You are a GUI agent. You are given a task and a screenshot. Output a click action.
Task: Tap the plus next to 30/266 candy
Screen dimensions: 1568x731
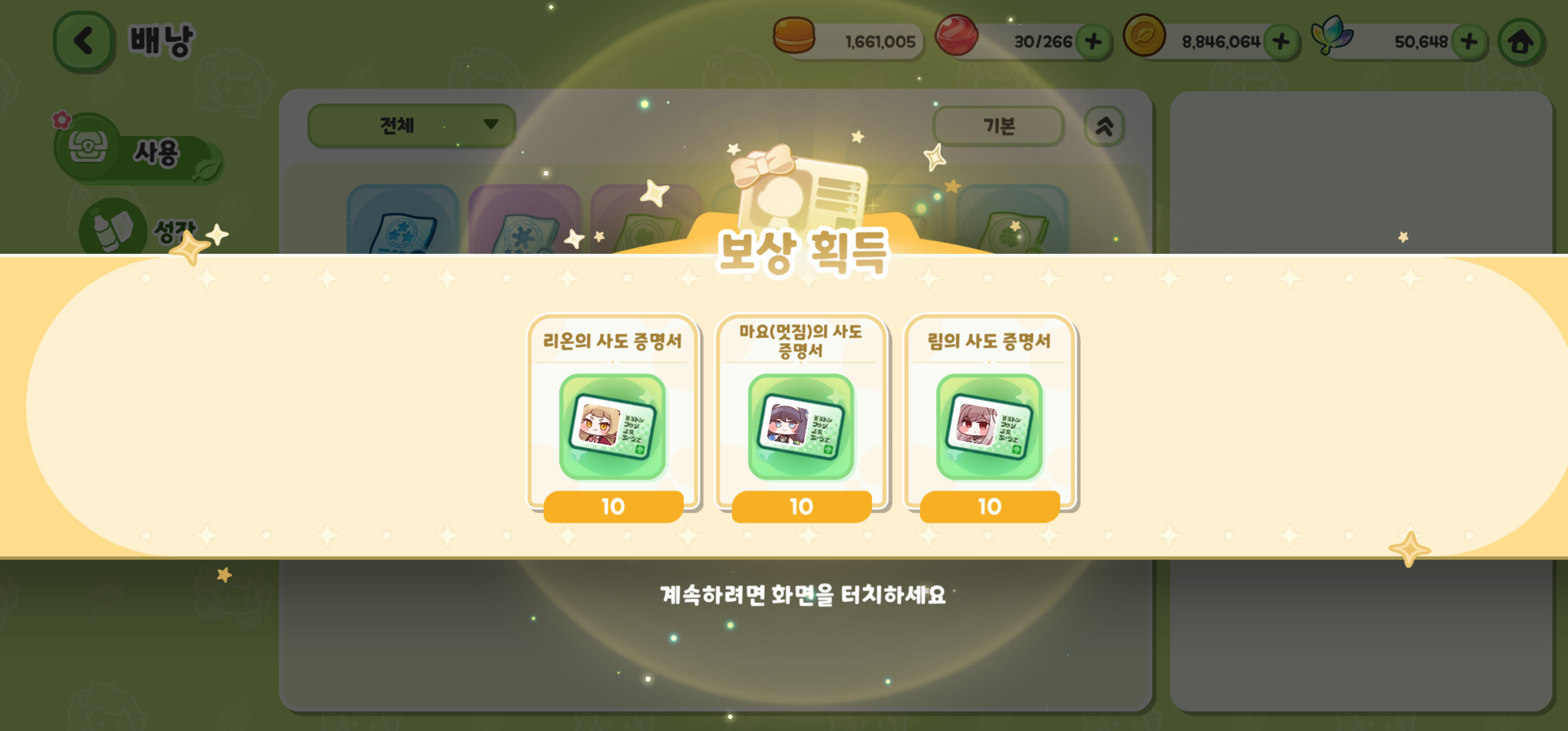[1093, 42]
